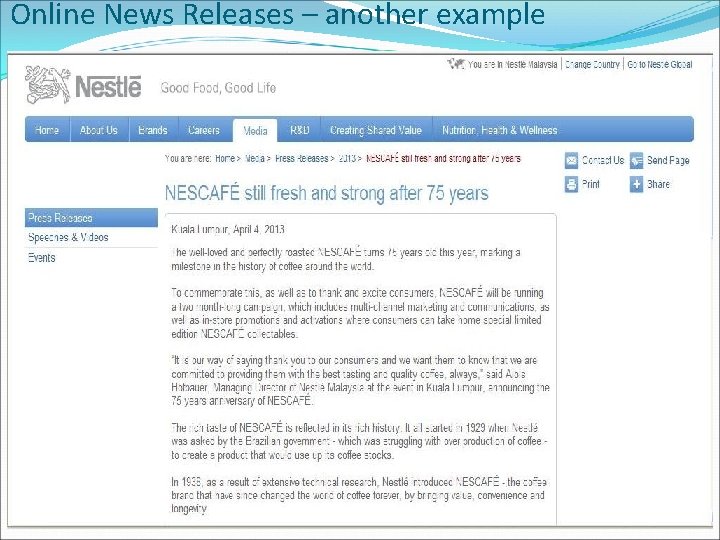
Task: Click the Send Page icon
Action: [x=636, y=161]
